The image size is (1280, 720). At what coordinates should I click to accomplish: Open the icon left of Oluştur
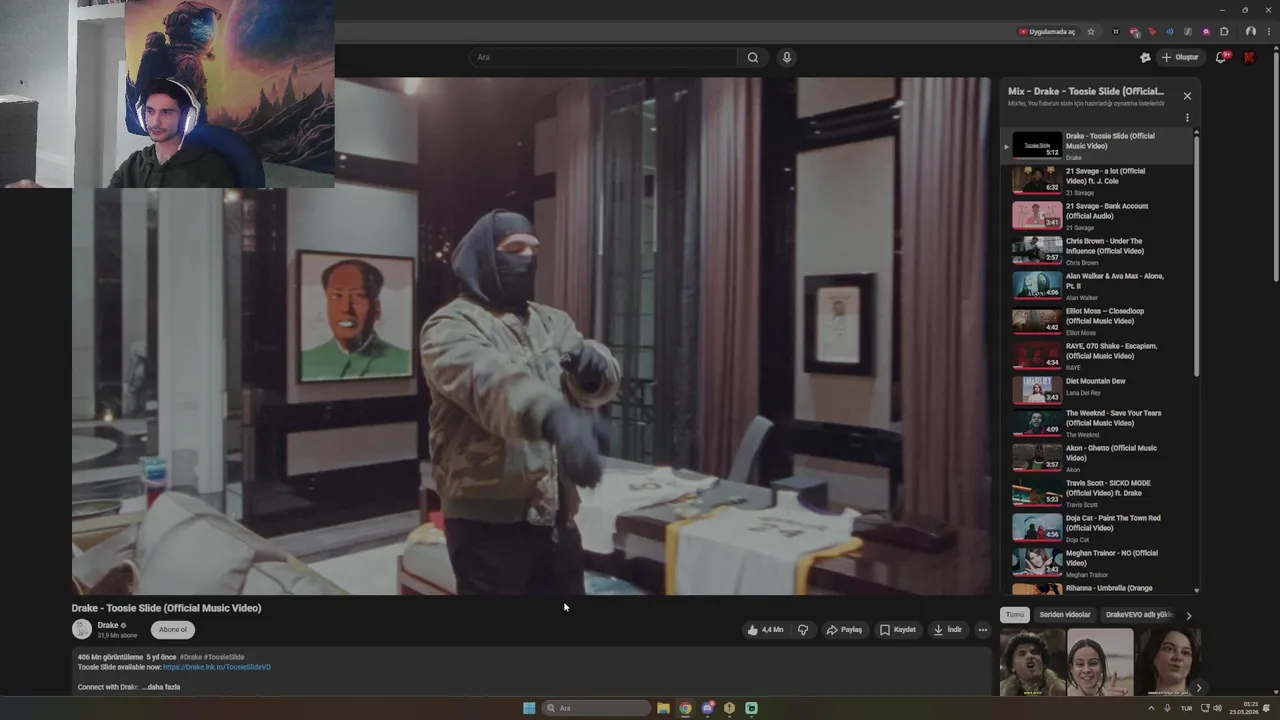tap(1145, 57)
